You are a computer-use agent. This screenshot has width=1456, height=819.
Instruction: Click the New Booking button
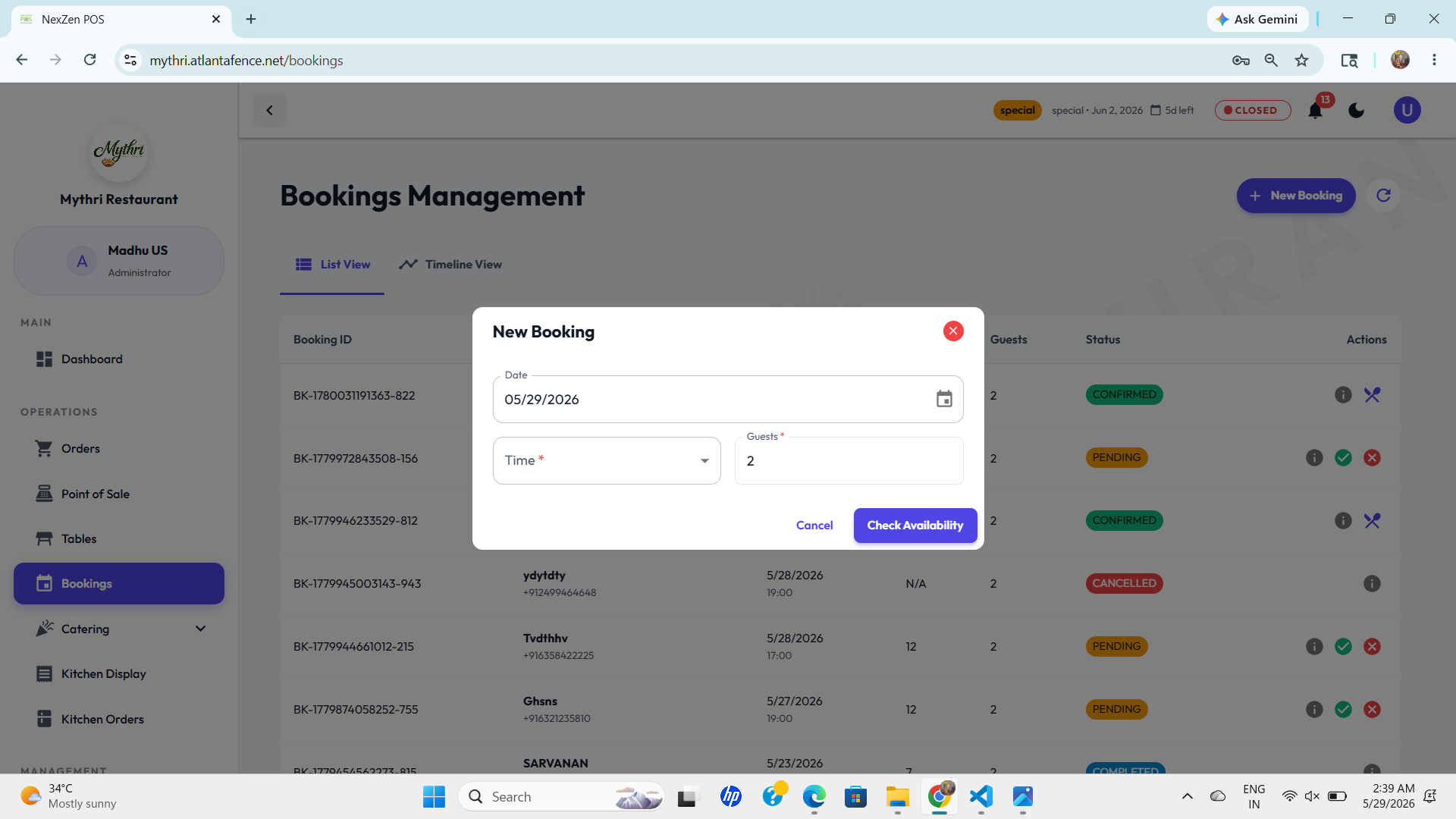pyautogui.click(x=1296, y=196)
